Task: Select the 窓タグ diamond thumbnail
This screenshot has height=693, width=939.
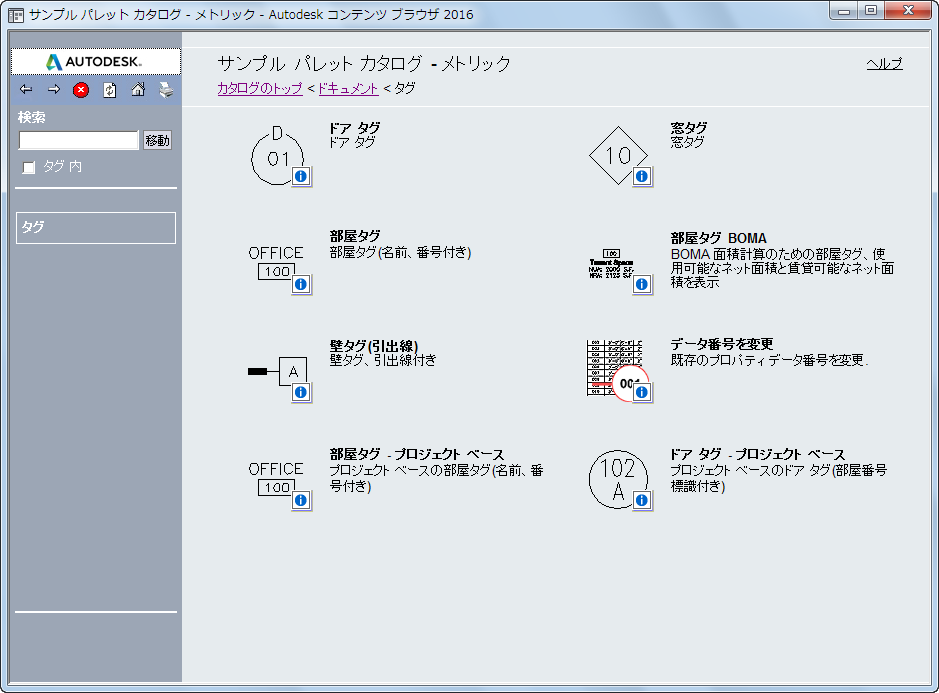Action: 618,156
